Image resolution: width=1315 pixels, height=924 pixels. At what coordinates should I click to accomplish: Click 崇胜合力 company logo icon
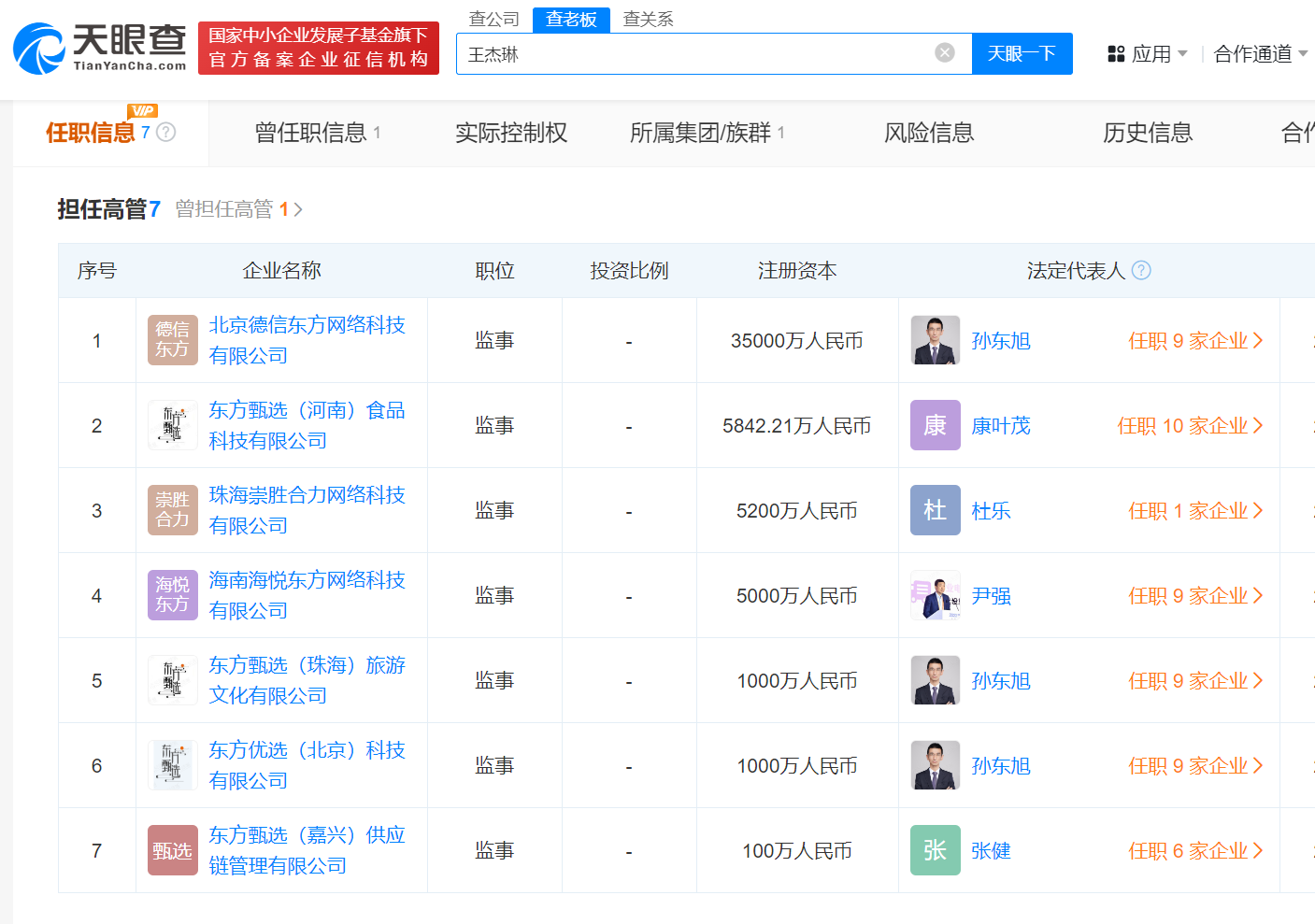173,510
